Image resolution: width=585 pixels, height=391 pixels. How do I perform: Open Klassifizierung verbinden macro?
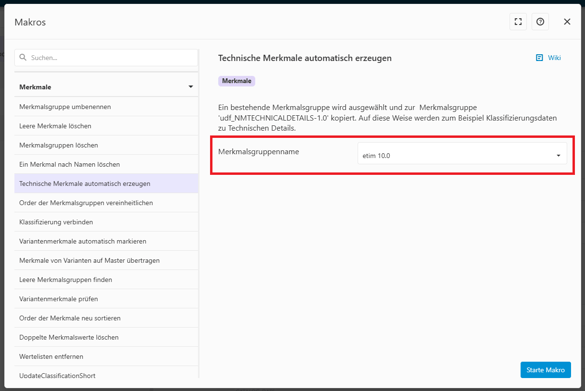point(106,222)
